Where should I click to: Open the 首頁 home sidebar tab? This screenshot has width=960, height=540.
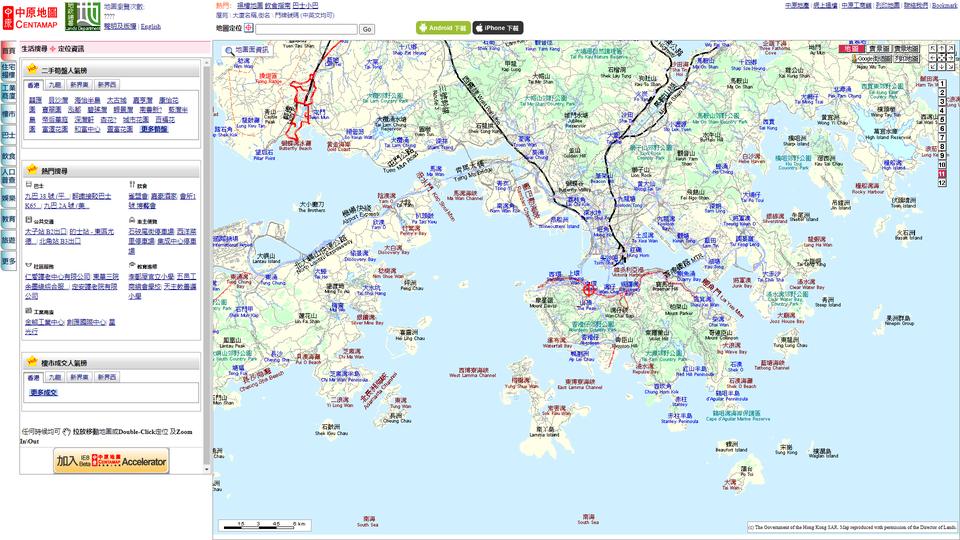click(8, 51)
